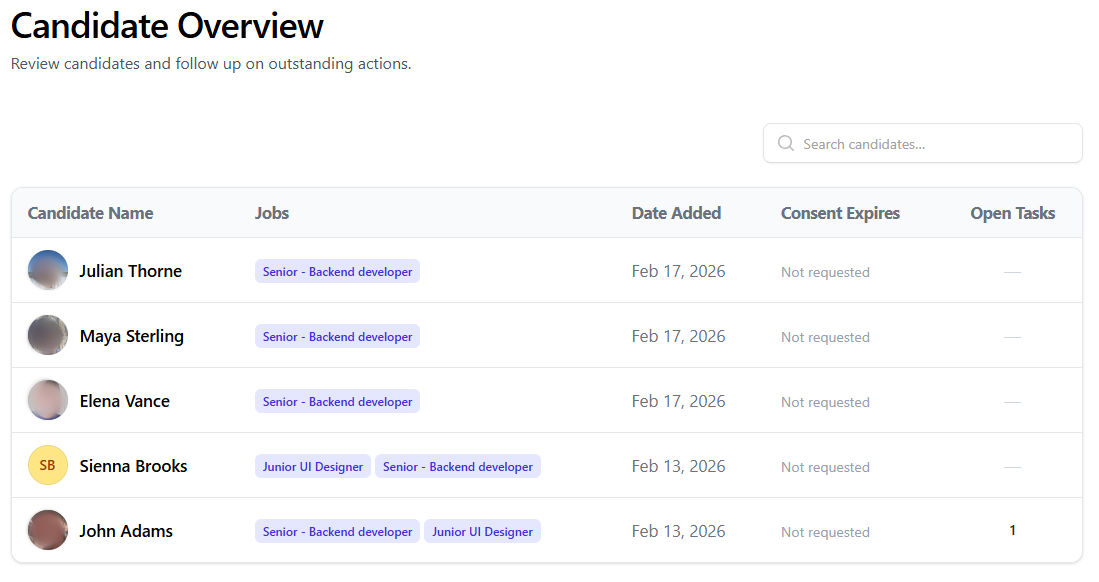Sort by Open Tasks column header
Screen dimensions: 1099x582
(x=1013, y=213)
